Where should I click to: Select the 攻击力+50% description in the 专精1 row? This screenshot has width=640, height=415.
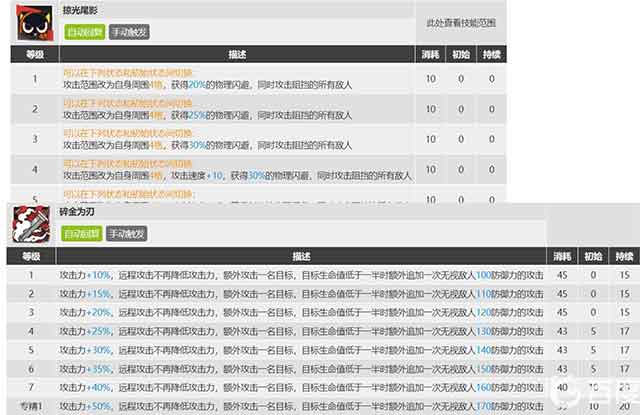point(301,406)
